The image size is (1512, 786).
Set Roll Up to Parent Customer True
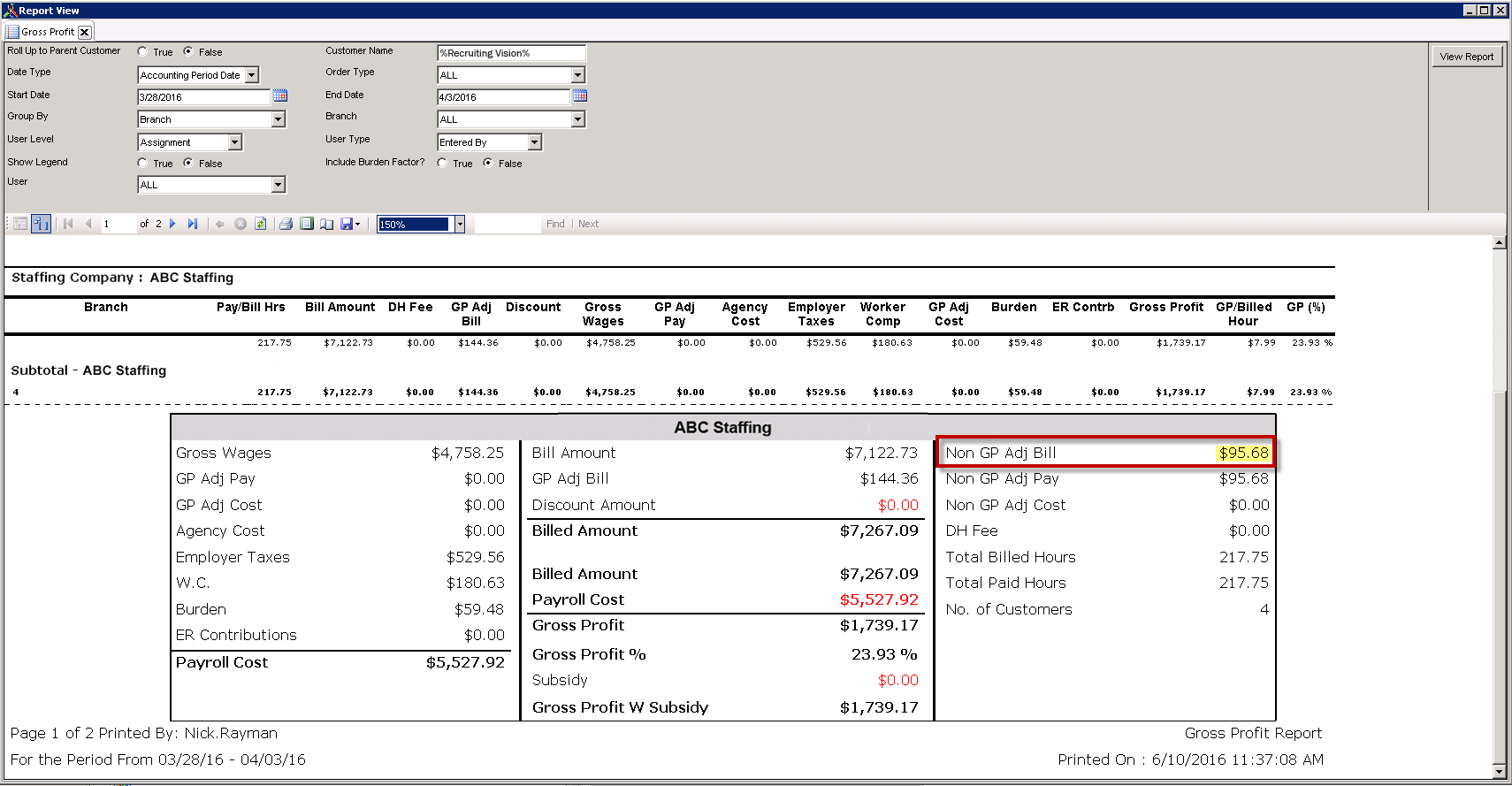tap(142, 51)
